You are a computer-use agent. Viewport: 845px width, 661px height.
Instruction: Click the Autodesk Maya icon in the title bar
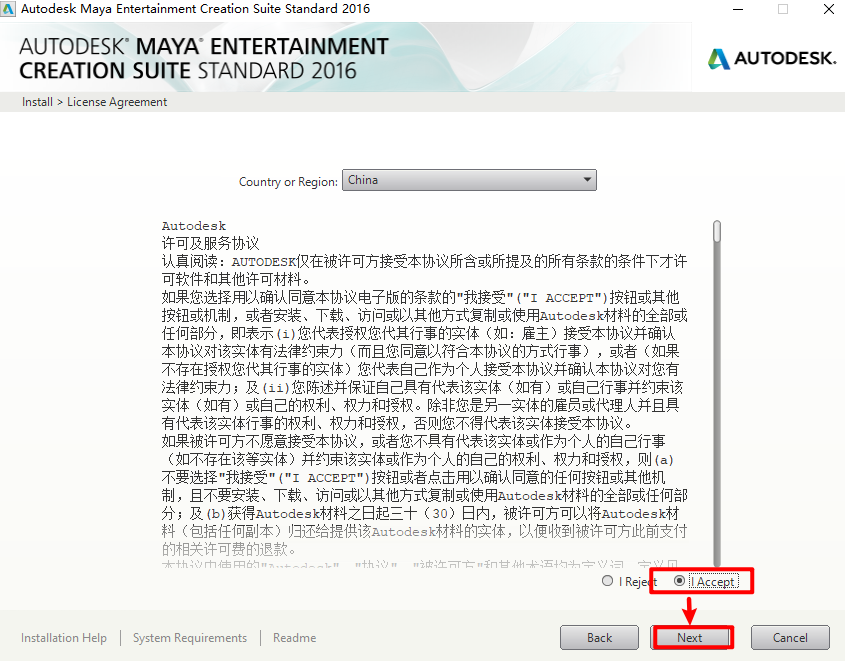pos(8,9)
